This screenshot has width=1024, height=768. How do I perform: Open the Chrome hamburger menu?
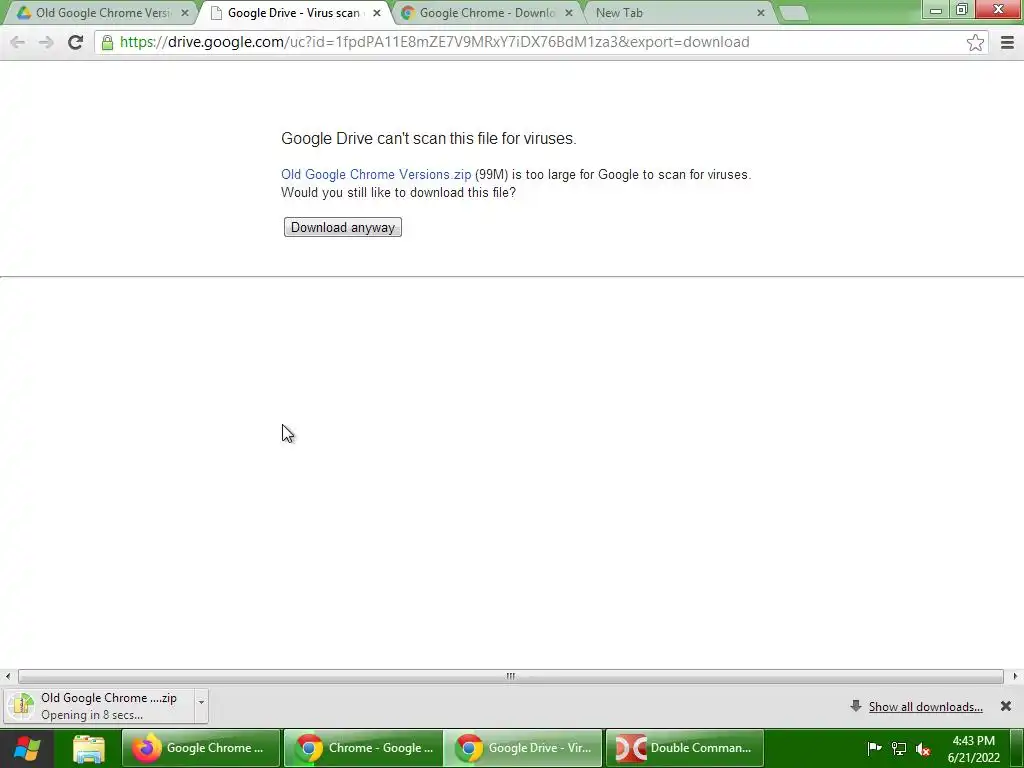point(1007,42)
